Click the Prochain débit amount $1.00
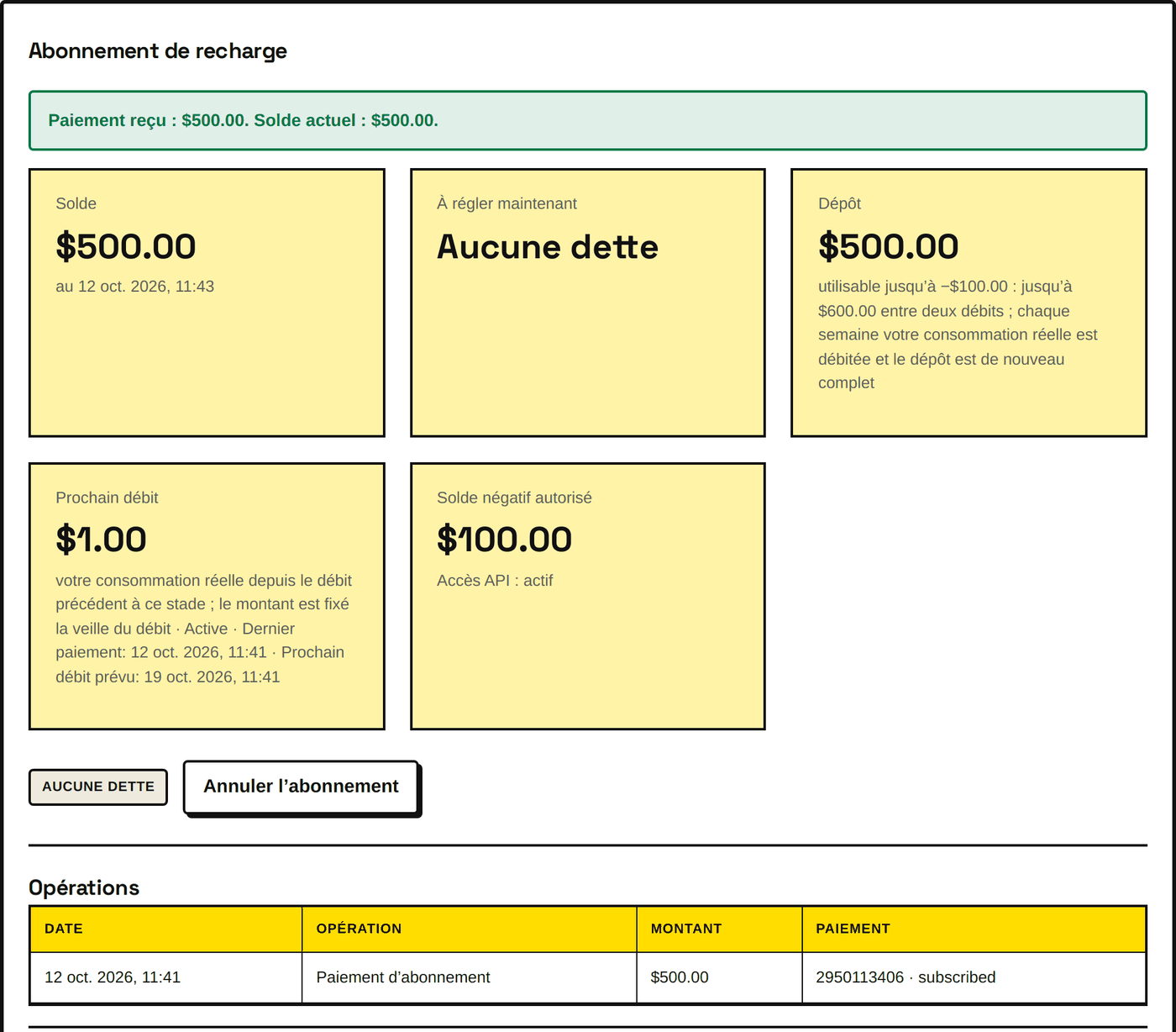The image size is (1176, 1032). [x=102, y=540]
